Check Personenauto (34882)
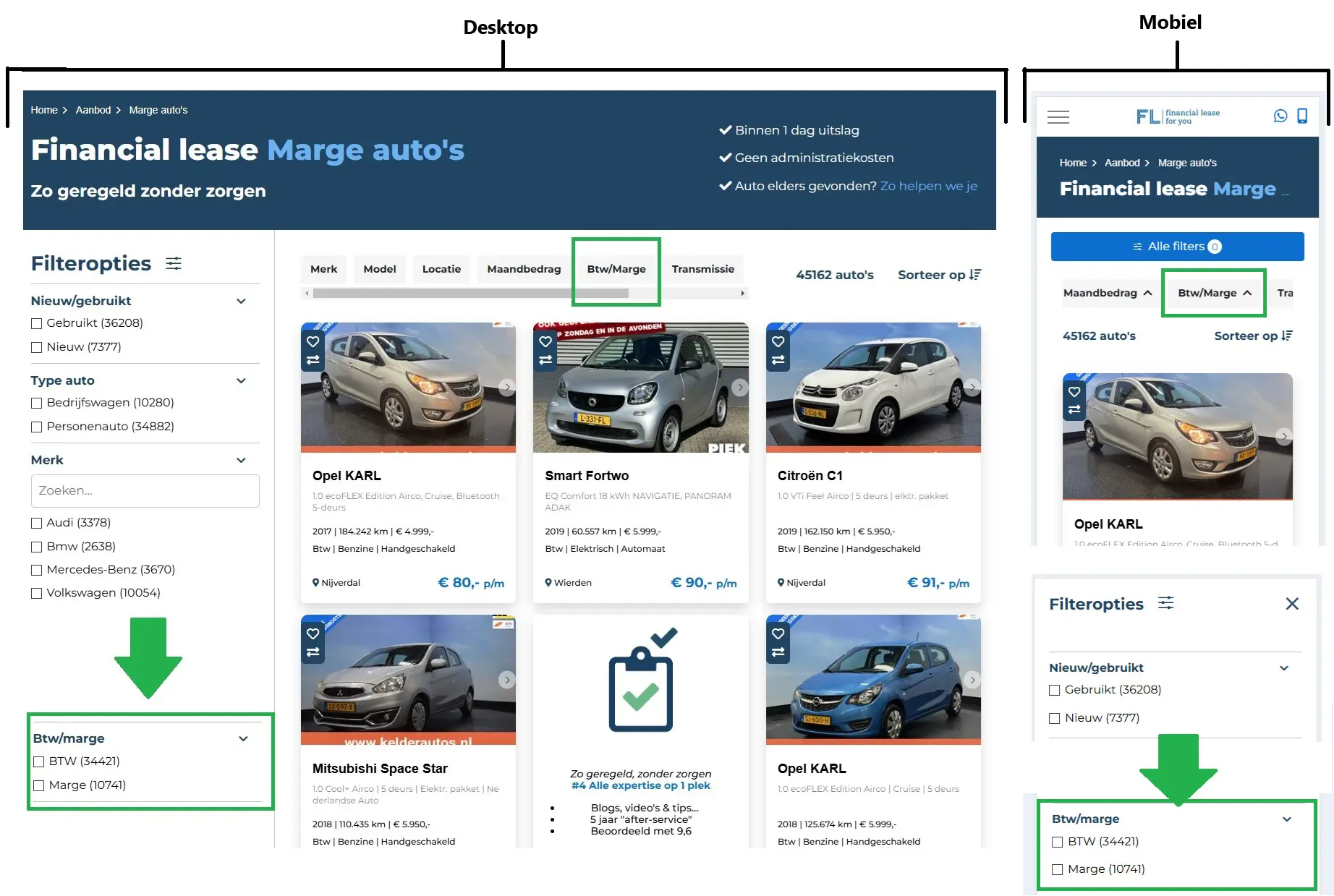Screen dimensions: 1334x896 point(37,427)
